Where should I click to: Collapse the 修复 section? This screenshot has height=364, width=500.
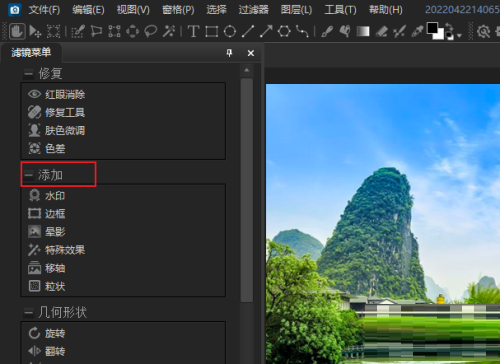coord(29,73)
